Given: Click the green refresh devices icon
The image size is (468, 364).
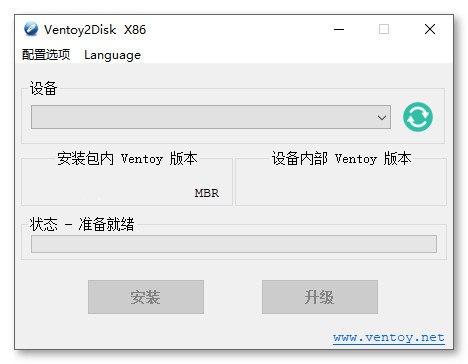Looking at the screenshot, I should click(418, 117).
